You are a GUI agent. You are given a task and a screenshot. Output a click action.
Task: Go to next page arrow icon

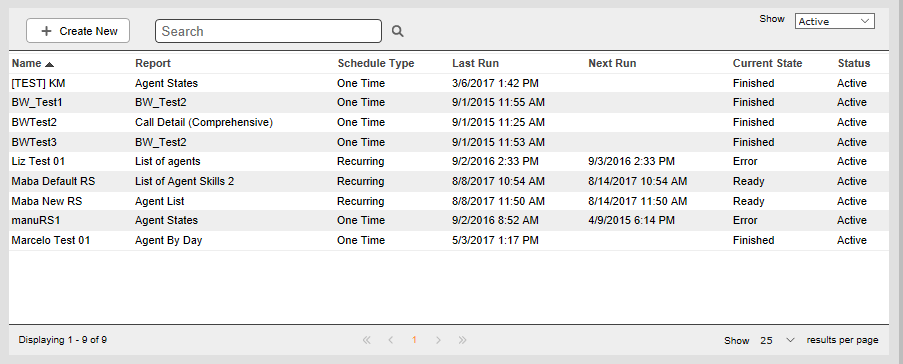[438, 340]
